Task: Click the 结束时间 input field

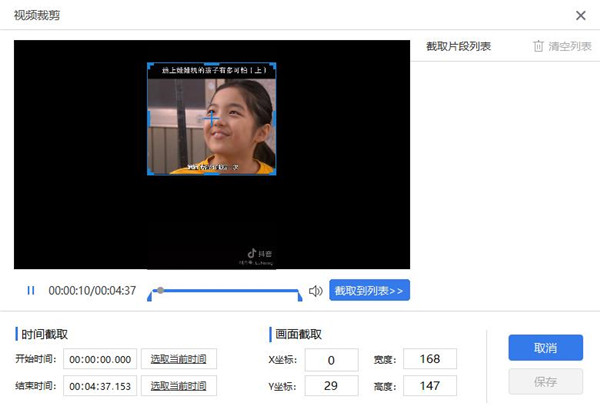Action: pyautogui.click(x=100, y=386)
